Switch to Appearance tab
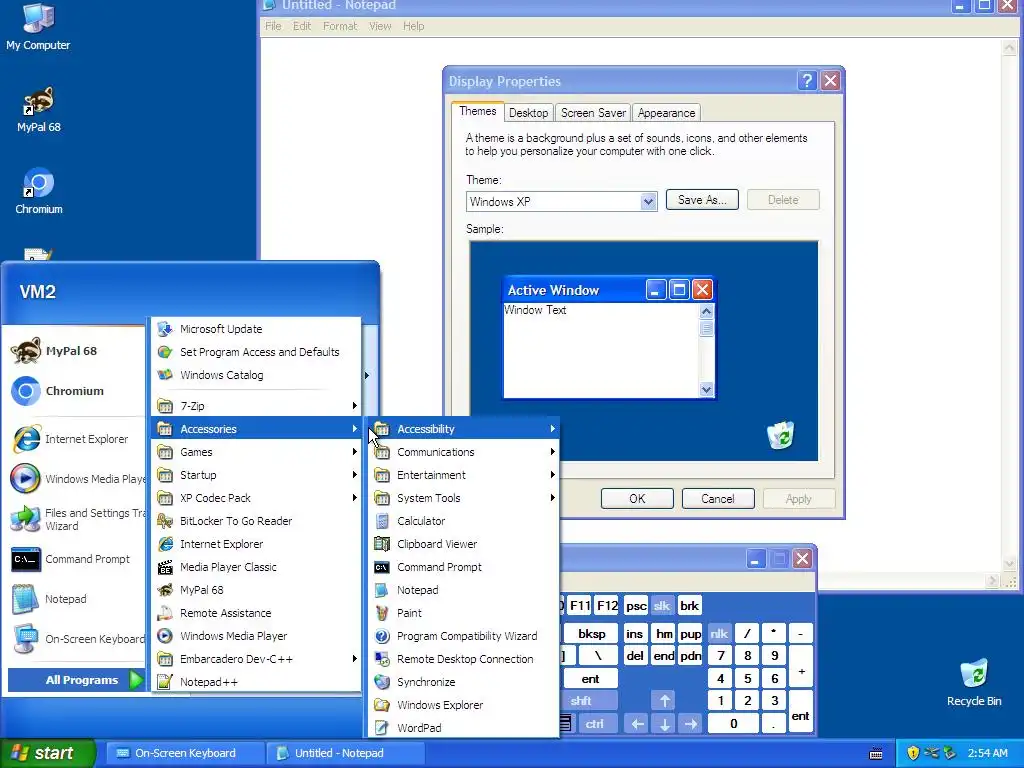The image size is (1024, 768). [666, 113]
